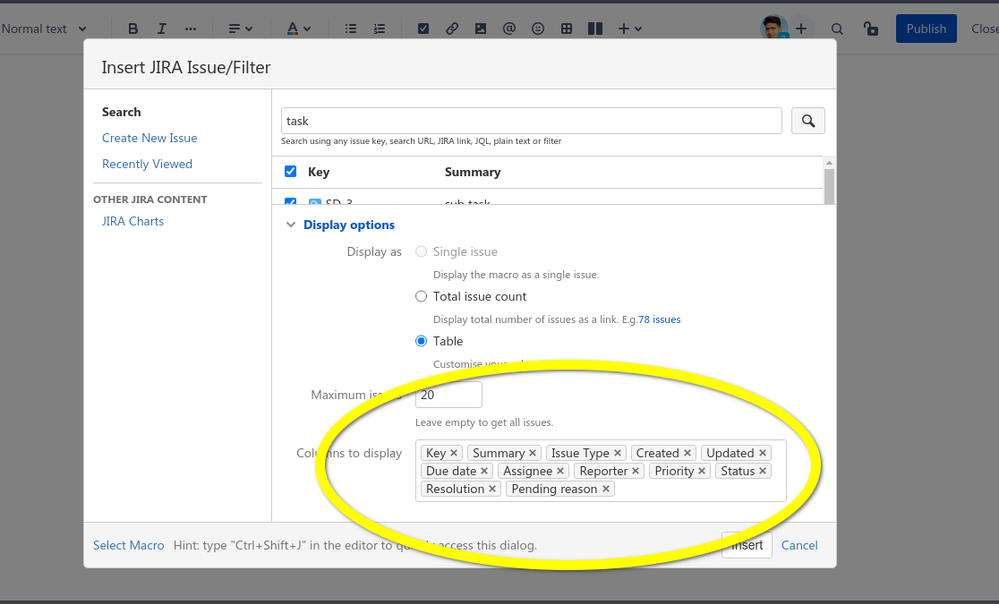Image resolution: width=999 pixels, height=604 pixels.
Task: Open Recently Viewed panel
Action: pyautogui.click(x=147, y=164)
